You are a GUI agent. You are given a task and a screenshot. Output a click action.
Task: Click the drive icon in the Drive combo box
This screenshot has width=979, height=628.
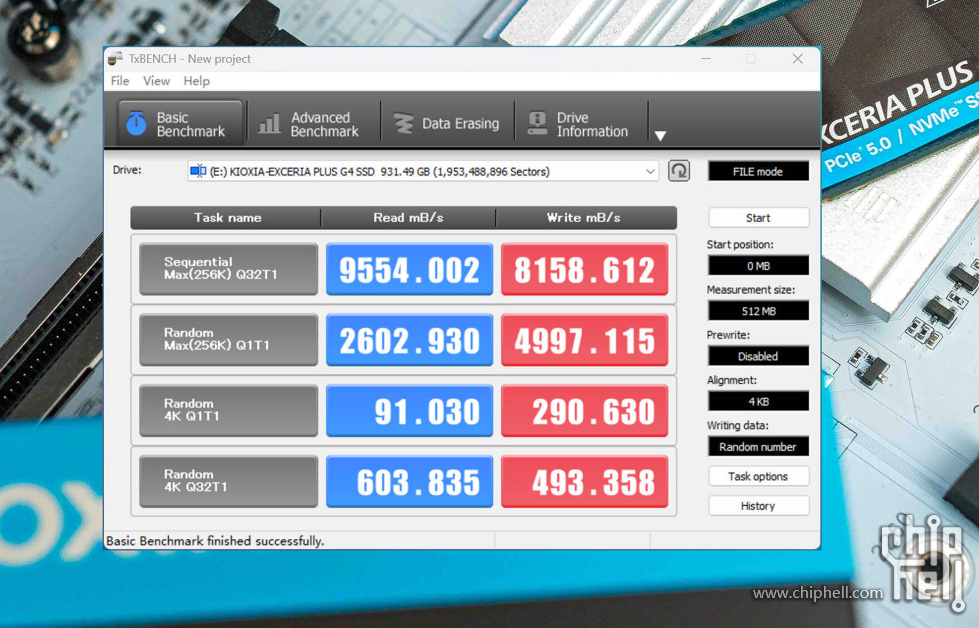[198, 171]
